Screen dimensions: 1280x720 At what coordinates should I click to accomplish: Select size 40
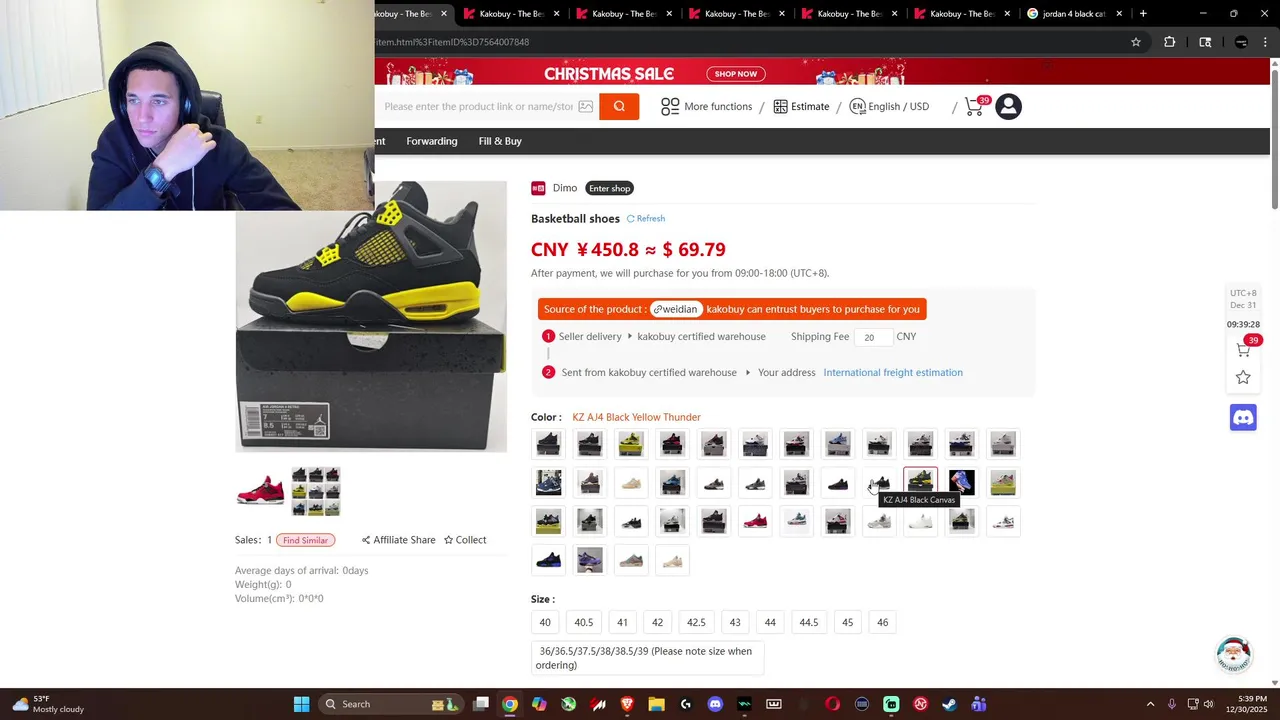click(545, 622)
